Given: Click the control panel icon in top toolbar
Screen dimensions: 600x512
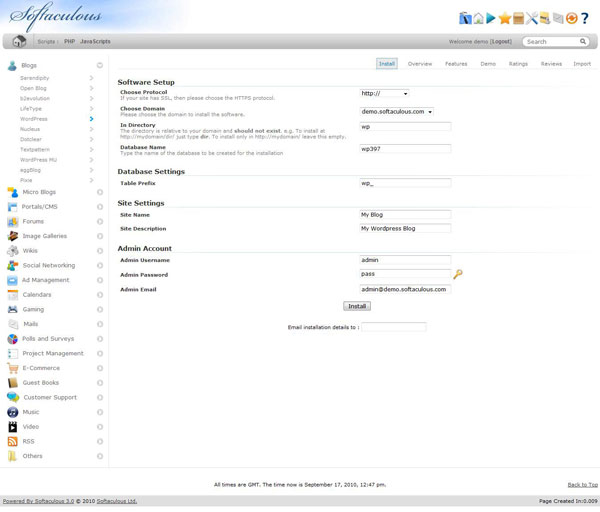Looking at the screenshot, I should [x=465, y=18].
